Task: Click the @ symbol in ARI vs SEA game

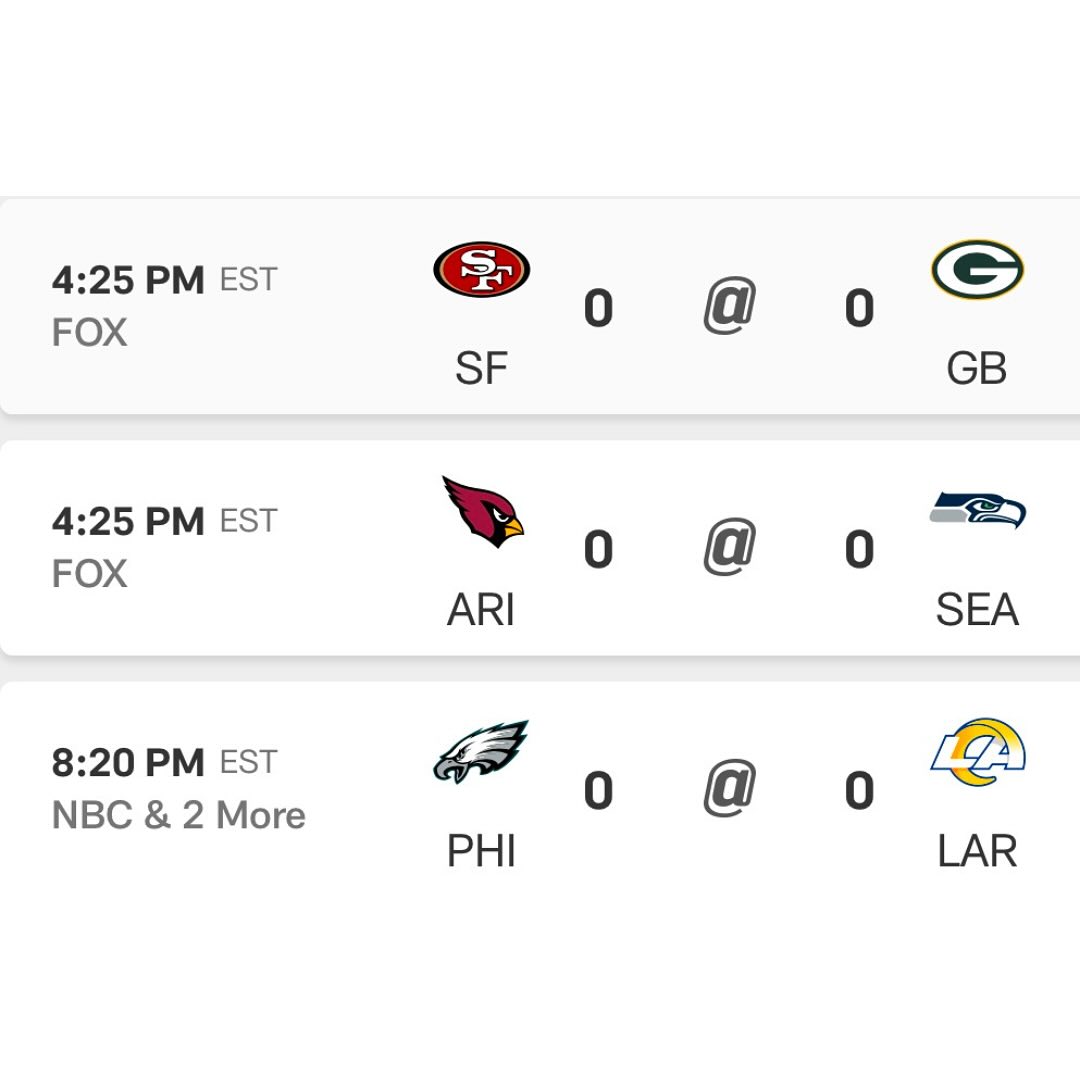Action: pos(729,546)
